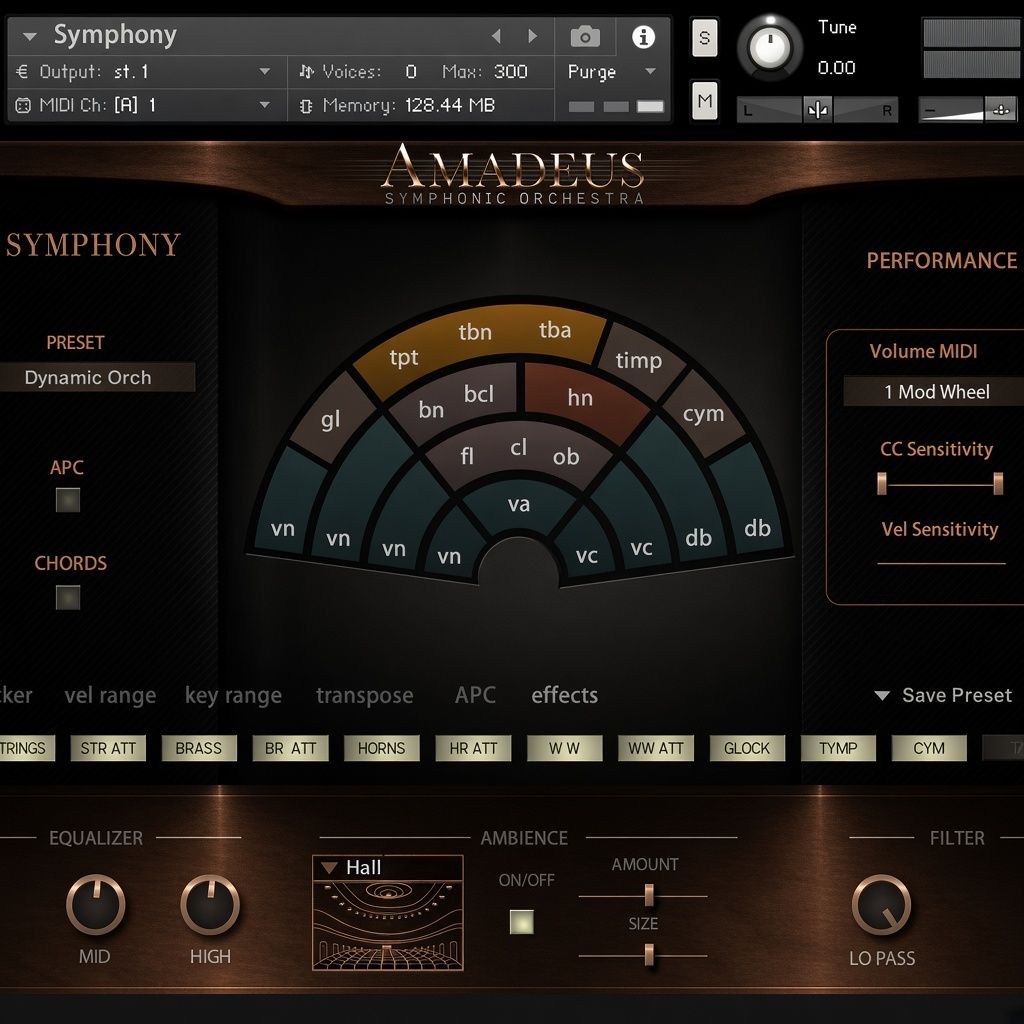Go to previous instrument preset arrow
The image size is (1024, 1024).
tap(496, 37)
